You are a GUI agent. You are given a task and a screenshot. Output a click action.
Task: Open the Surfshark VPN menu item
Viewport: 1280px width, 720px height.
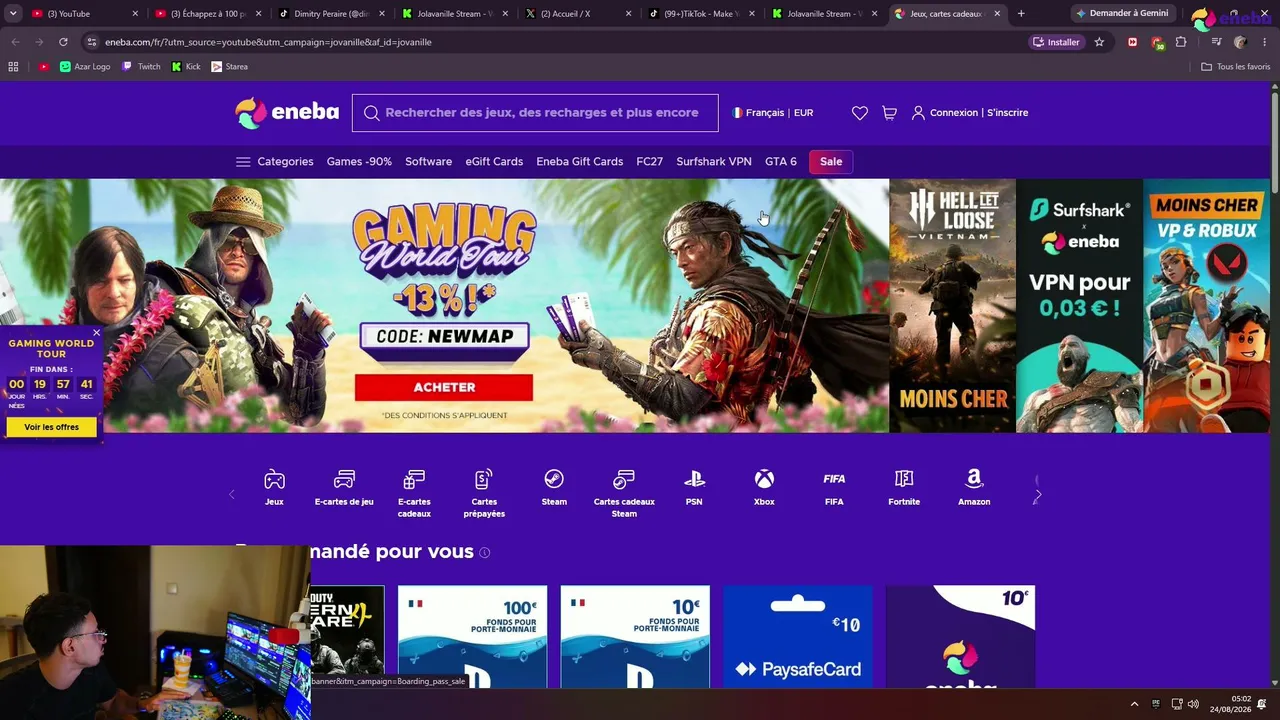pos(714,162)
